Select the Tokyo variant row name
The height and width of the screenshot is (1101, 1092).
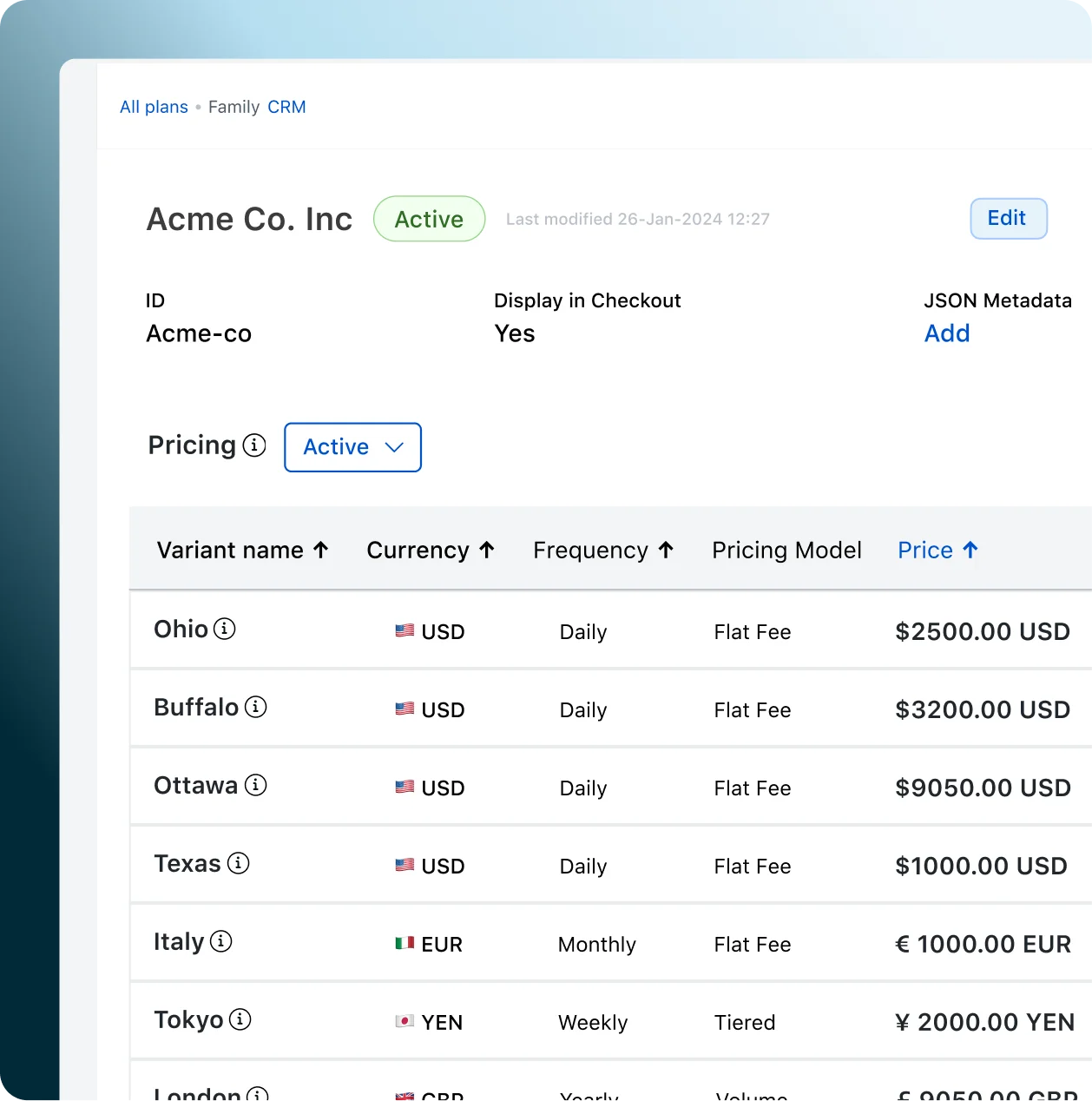[188, 1019]
